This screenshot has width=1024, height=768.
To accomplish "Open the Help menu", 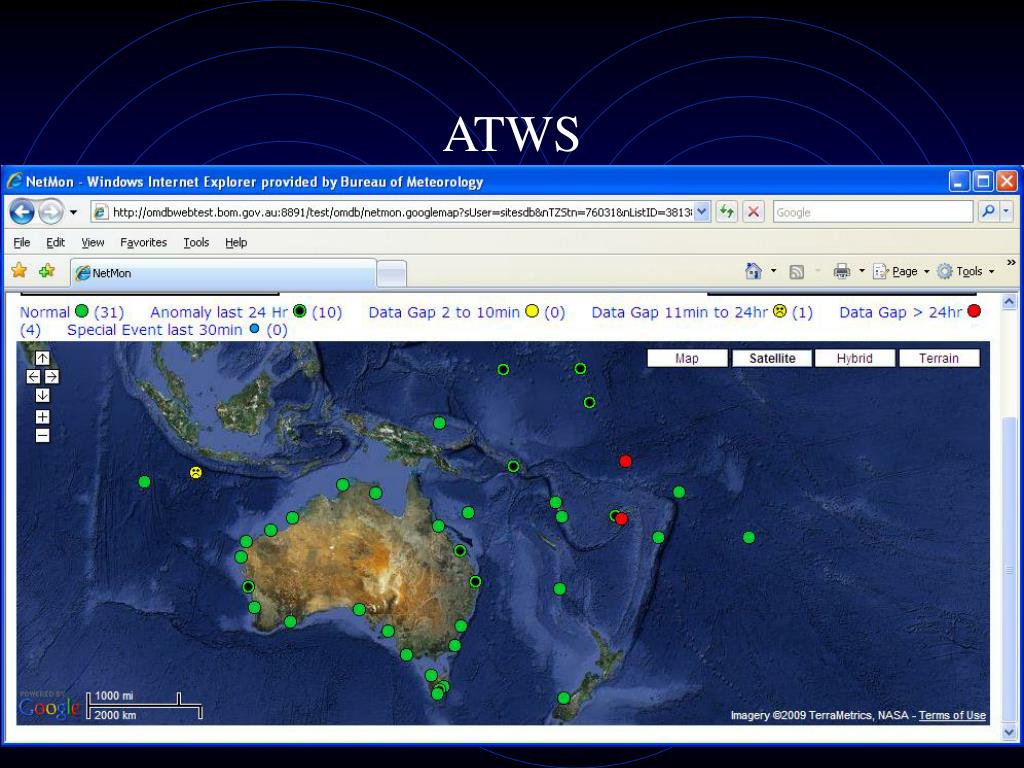I will pos(236,242).
